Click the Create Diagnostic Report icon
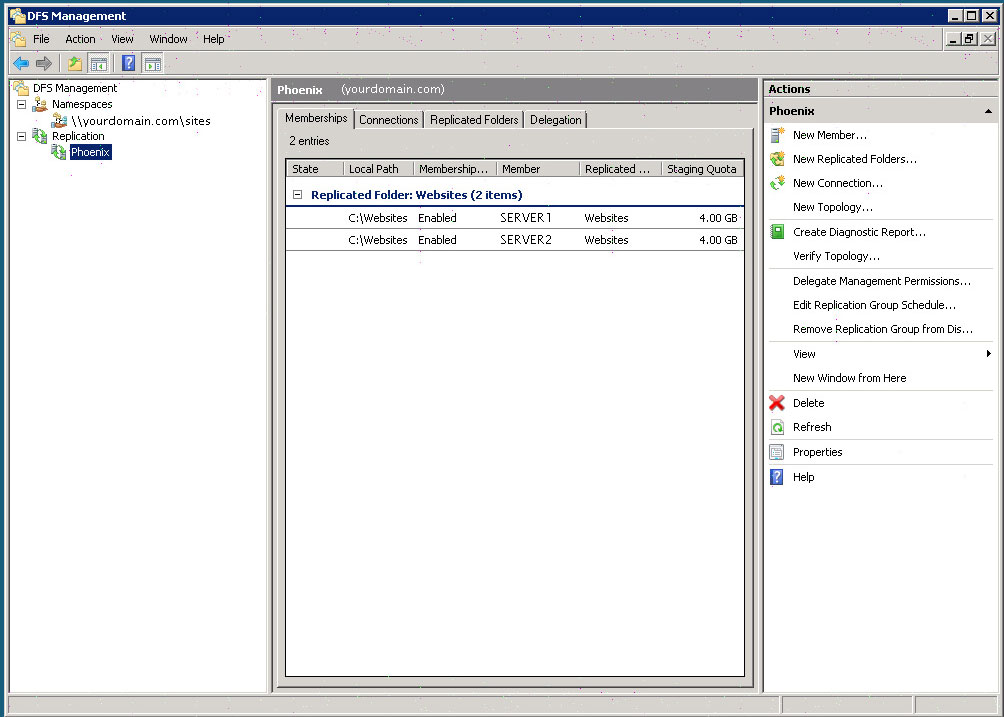 [777, 232]
